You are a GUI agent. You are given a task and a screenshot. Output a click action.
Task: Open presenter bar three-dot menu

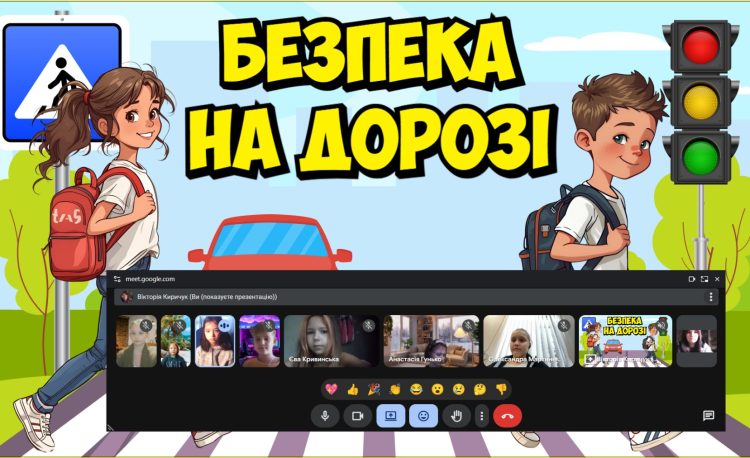tap(711, 297)
